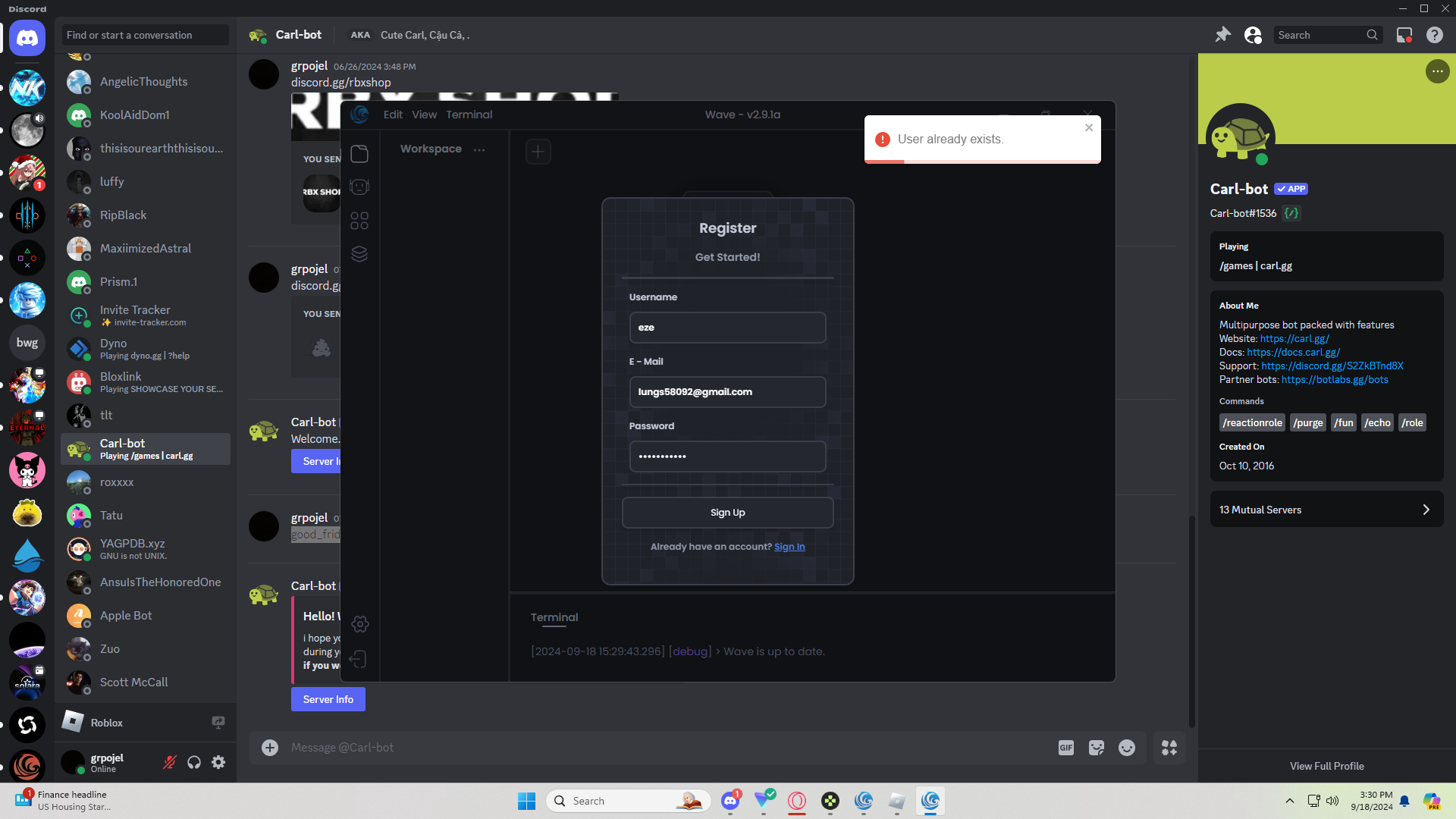Image resolution: width=1456 pixels, height=819 pixels.
Task: Open Wave's file explorer sidebar icon
Action: [359, 154]
